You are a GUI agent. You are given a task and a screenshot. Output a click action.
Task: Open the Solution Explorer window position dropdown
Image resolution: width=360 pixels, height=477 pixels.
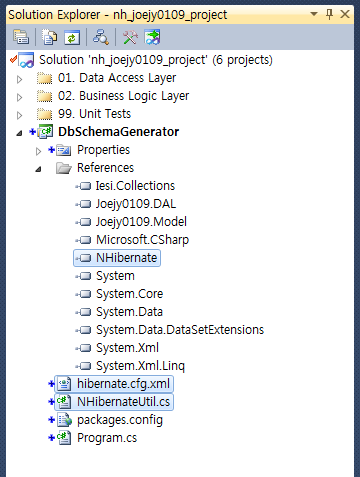tap(314, 14)
